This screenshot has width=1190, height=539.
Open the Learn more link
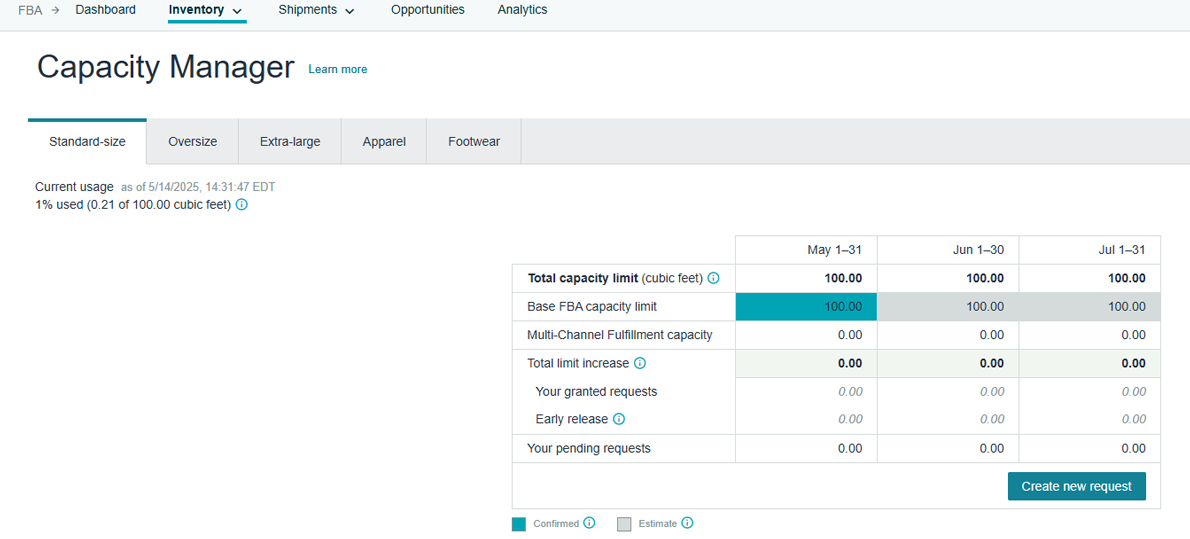point(337,70)
